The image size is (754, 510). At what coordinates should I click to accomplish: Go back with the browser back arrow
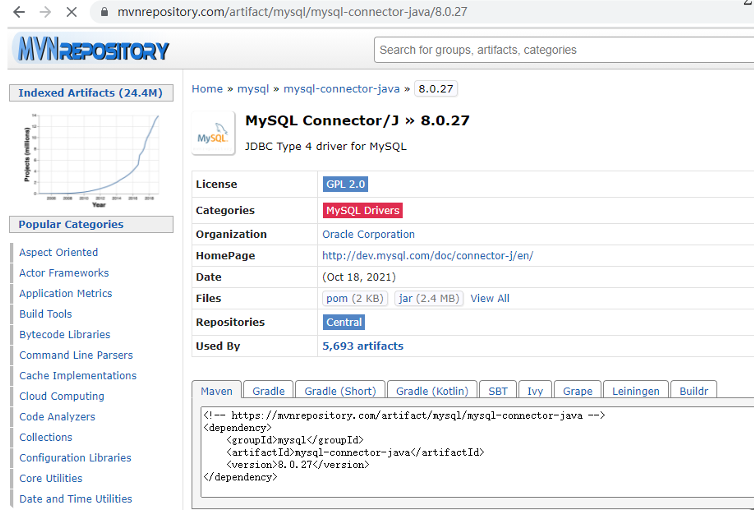[19, 12]
